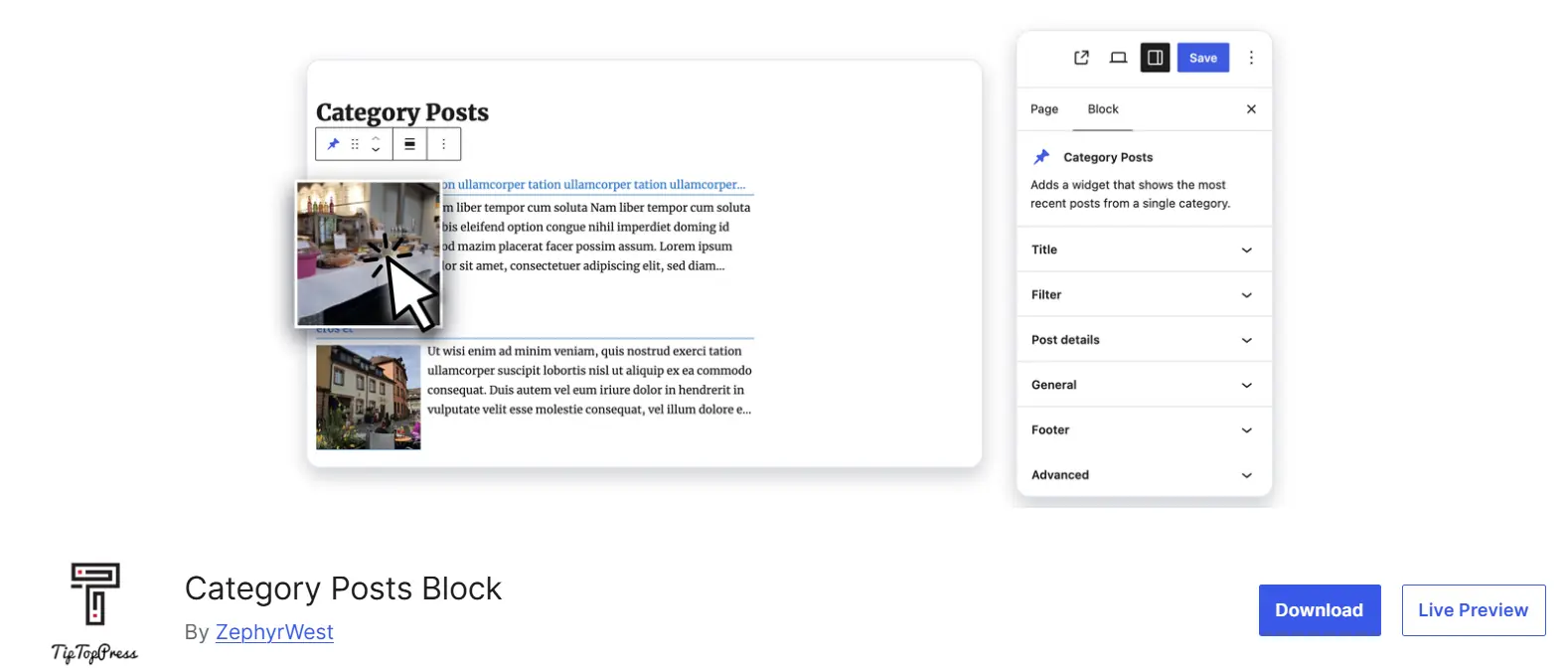Click the 'Ut wisi enim ad minim' excerpt
Image resolution: width=1568 pixels, height=671 pixels.
pos(589,380)
